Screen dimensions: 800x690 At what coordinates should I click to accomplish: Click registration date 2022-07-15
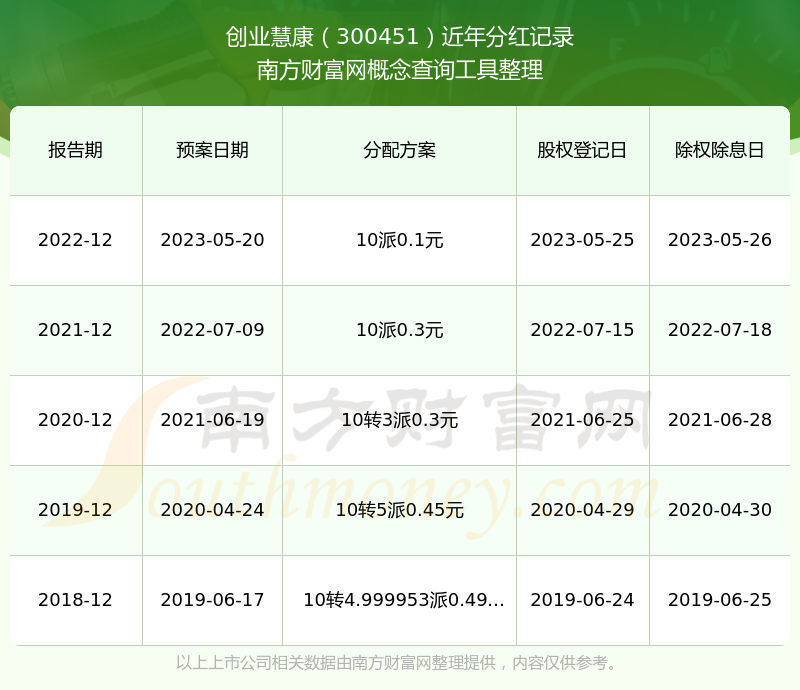[582, 330]
